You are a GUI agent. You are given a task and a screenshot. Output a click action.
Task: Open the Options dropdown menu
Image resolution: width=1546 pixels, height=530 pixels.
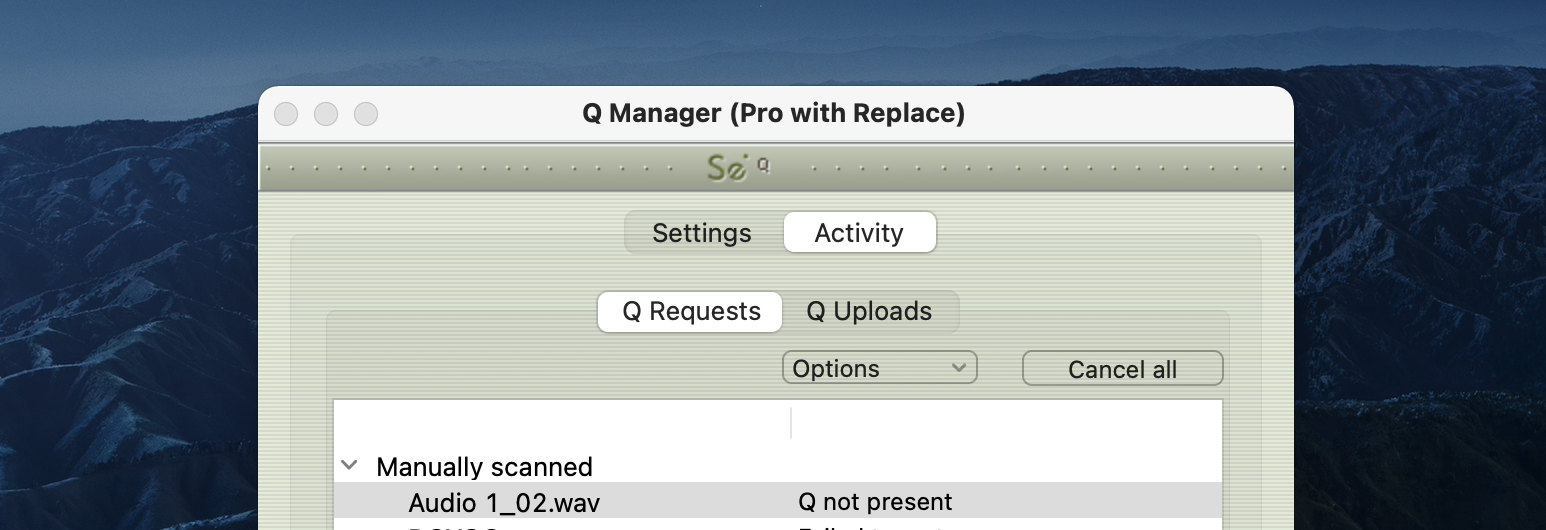click(879, 368)
